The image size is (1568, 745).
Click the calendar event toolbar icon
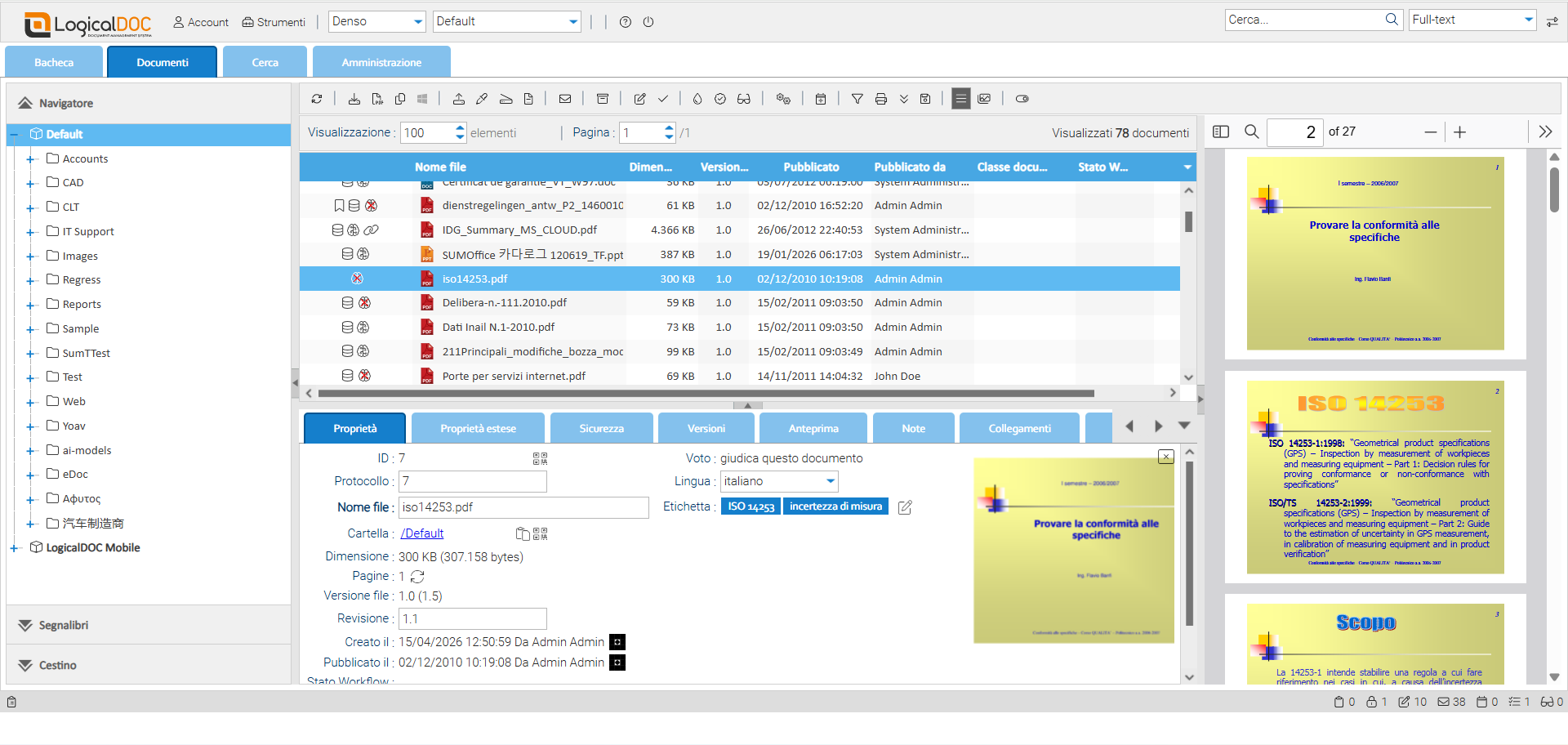pyautogui.click(x=821, y=99)
